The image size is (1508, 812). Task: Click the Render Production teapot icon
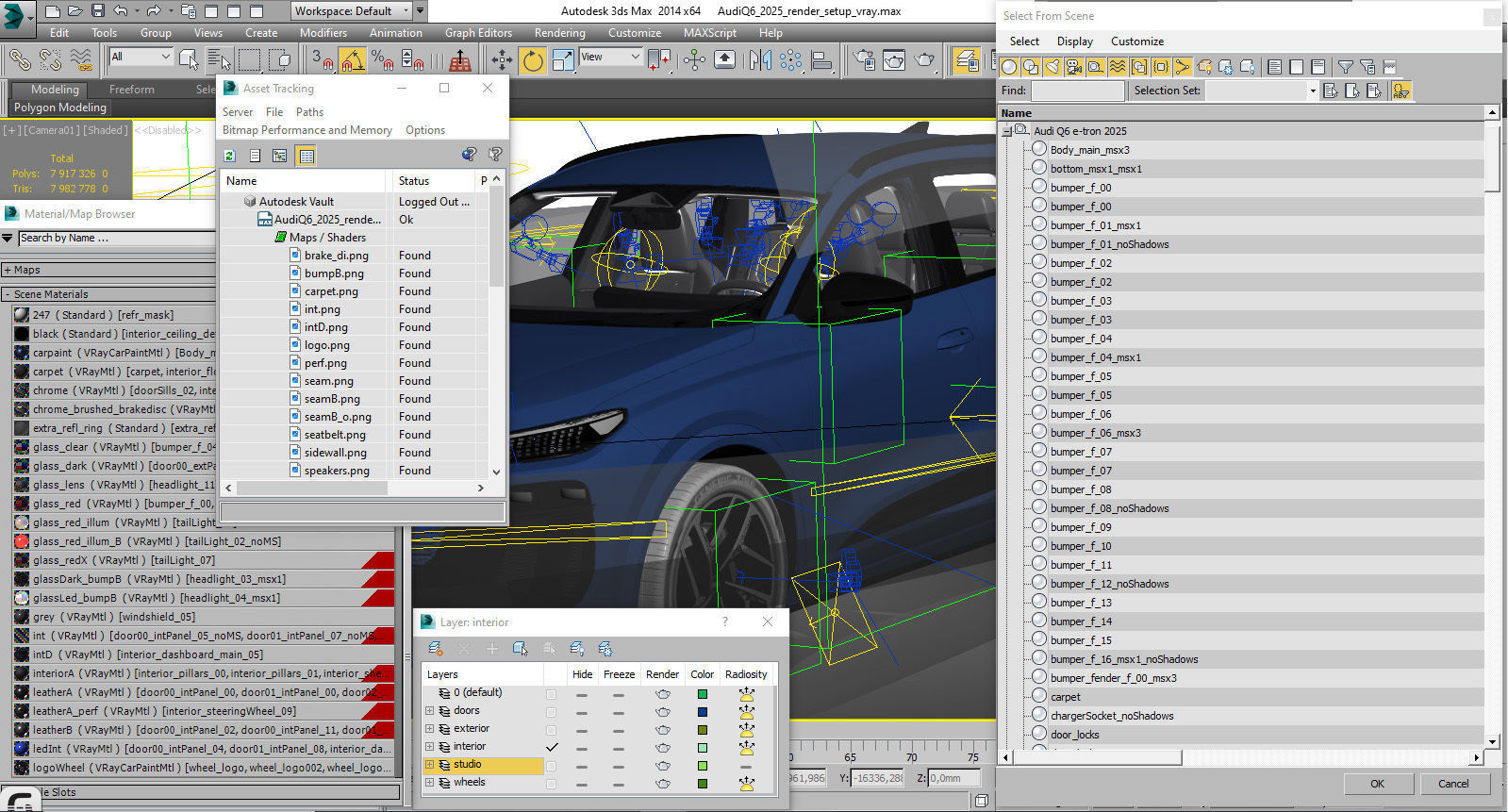(x=925, y=60)
